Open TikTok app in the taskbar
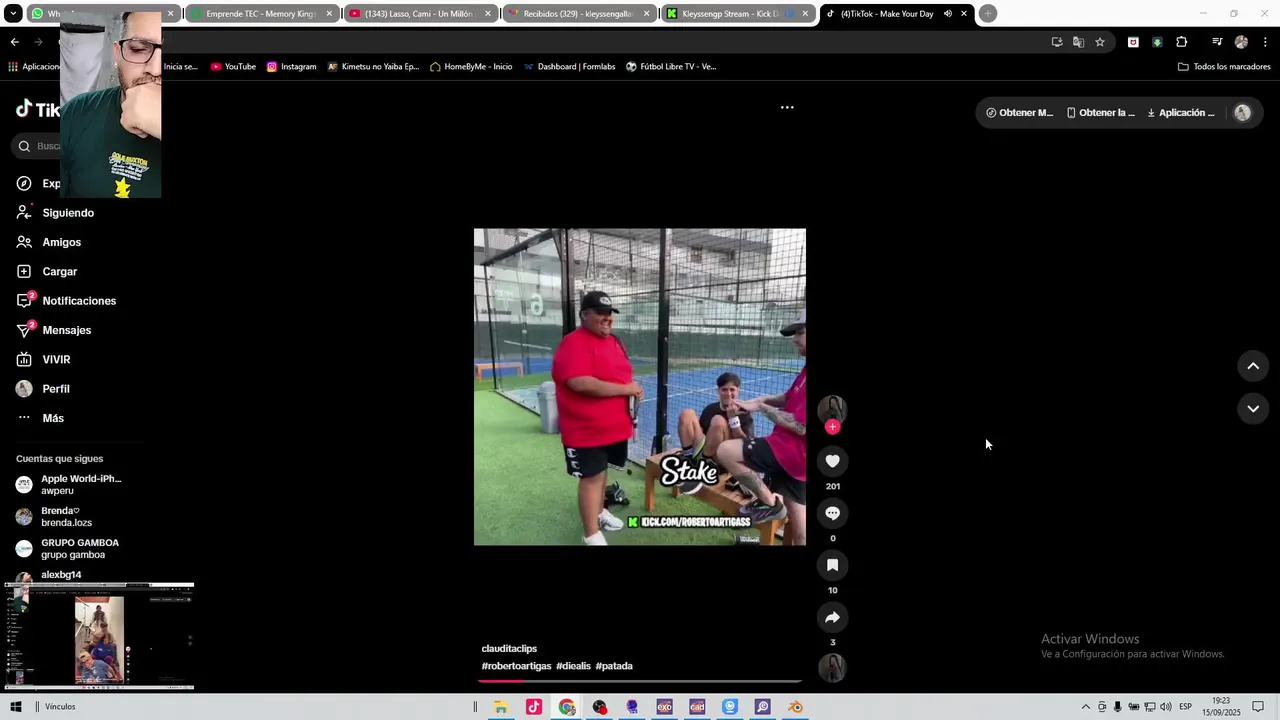Viewport: 1280px width, 720px height. [x=534, y=707]
